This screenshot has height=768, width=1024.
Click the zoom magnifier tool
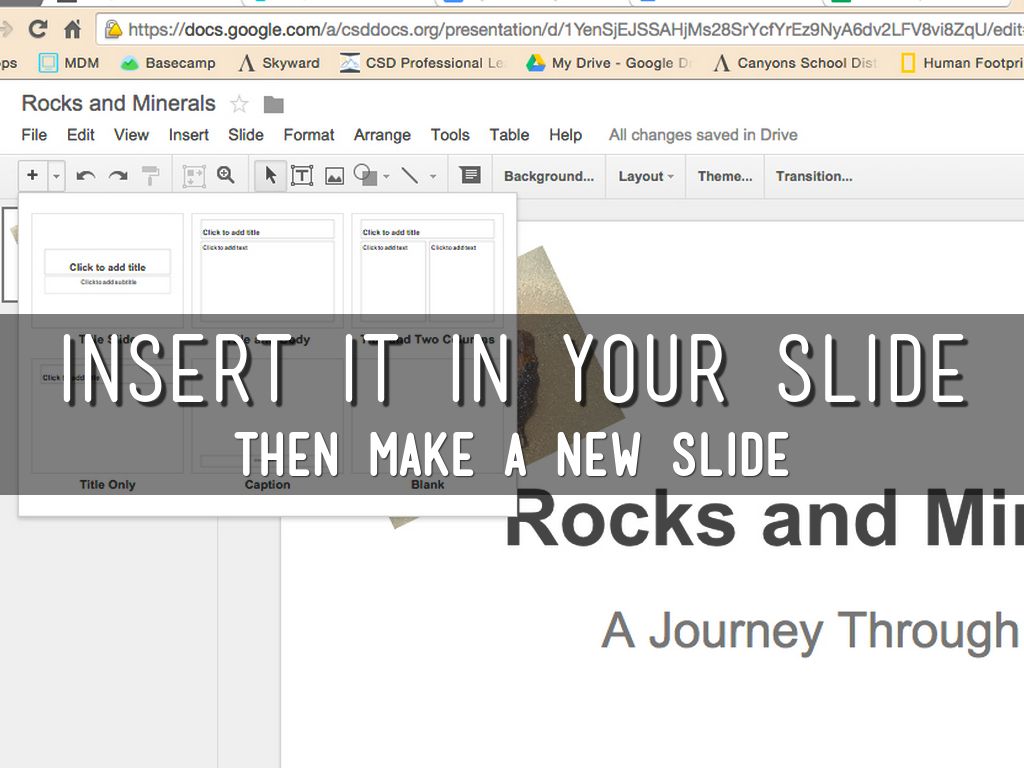tap(226, 175)
